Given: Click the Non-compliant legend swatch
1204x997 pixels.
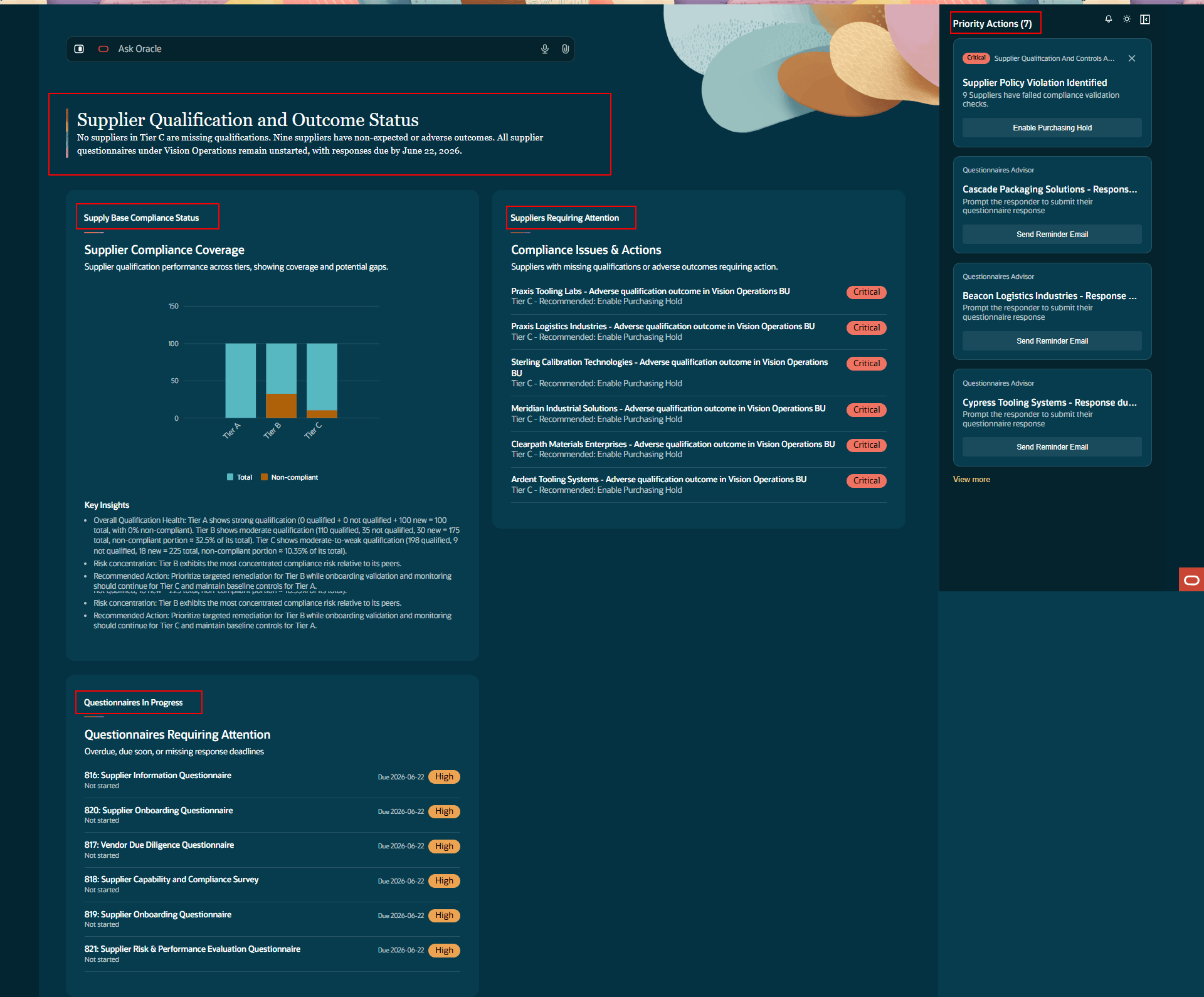Looking at the screenshot, I should (265, 477).
